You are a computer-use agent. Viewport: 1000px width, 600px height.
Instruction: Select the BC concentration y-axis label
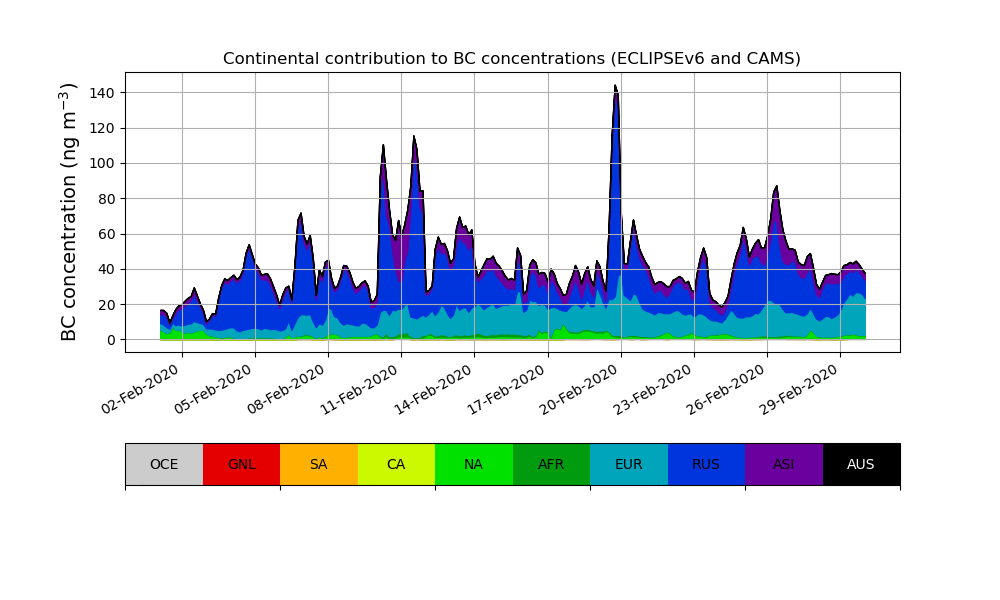(x=69, y=212)
